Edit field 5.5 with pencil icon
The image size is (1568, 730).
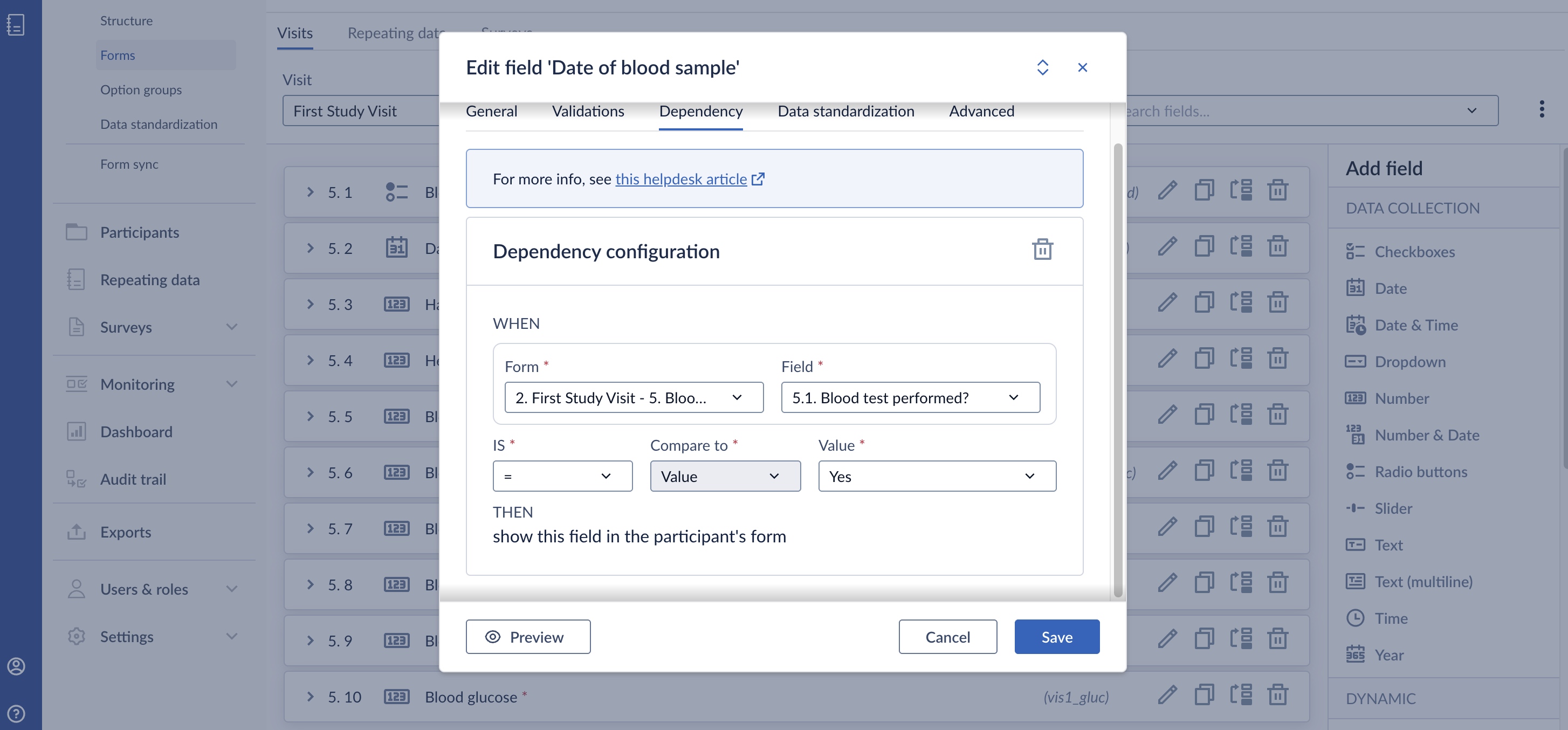pyautogui.click(x=1167, y=415)
